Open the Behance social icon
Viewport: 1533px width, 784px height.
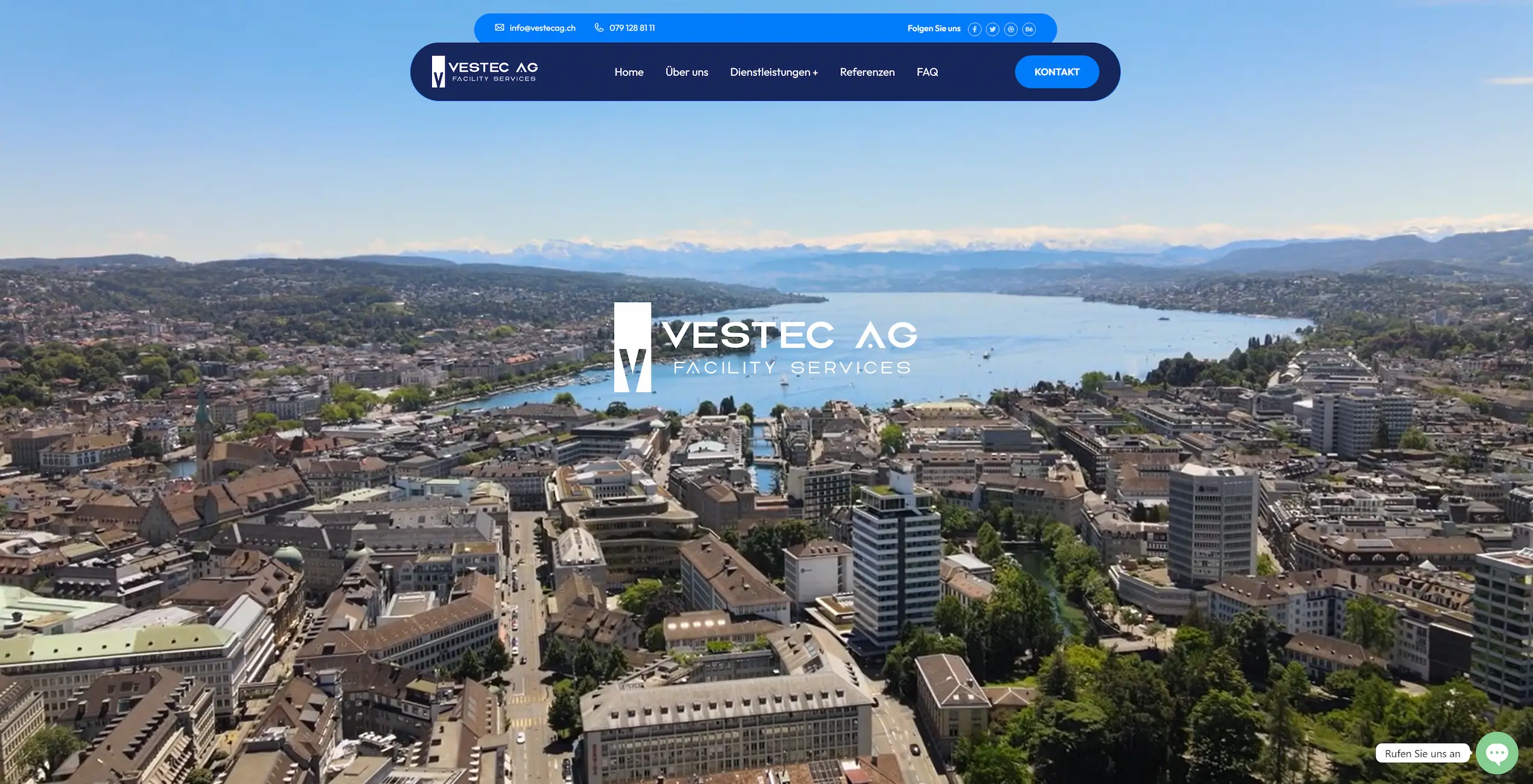1029,29
